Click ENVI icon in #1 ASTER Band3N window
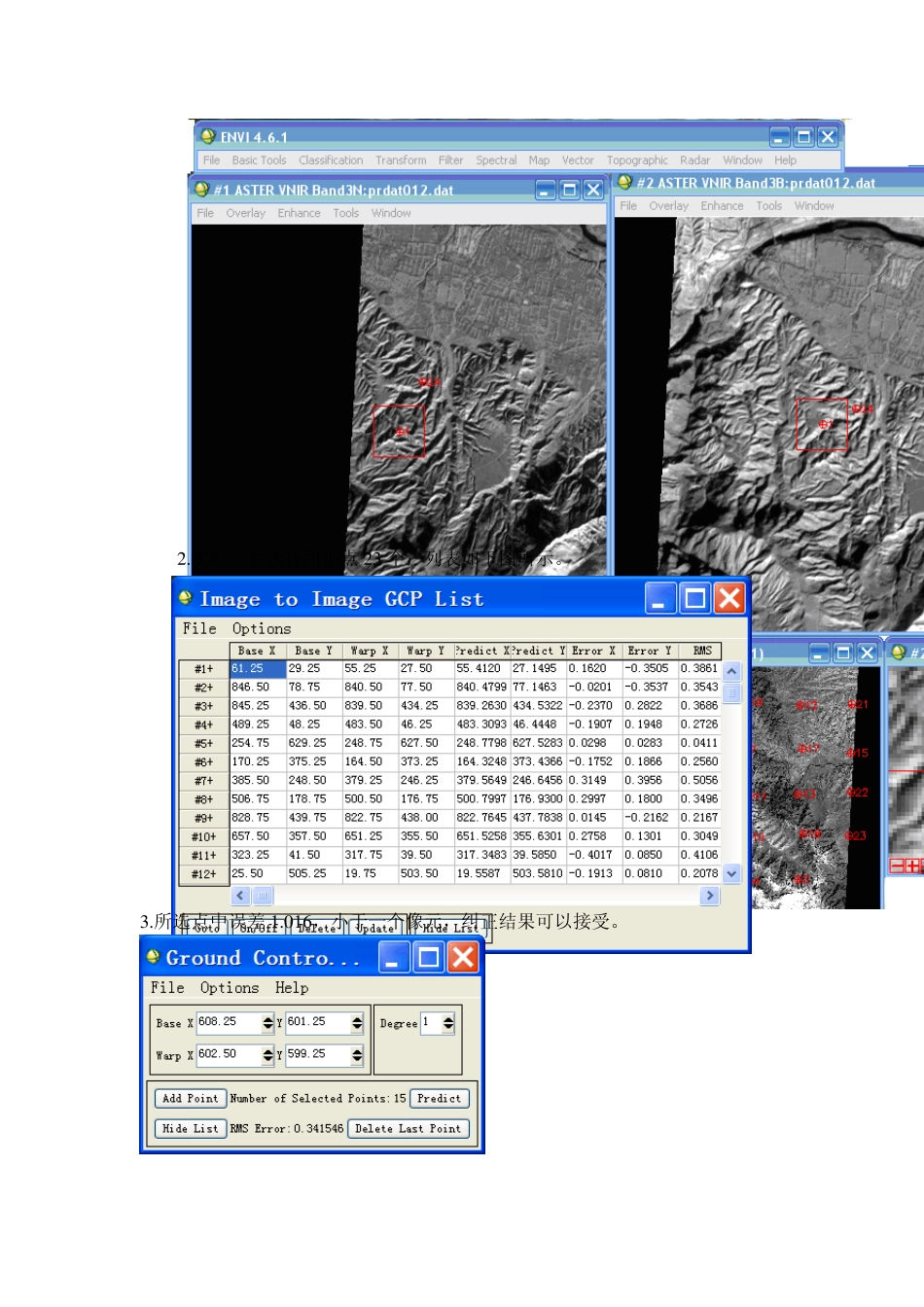This screenshot has width=924, height=1307. 201,190
